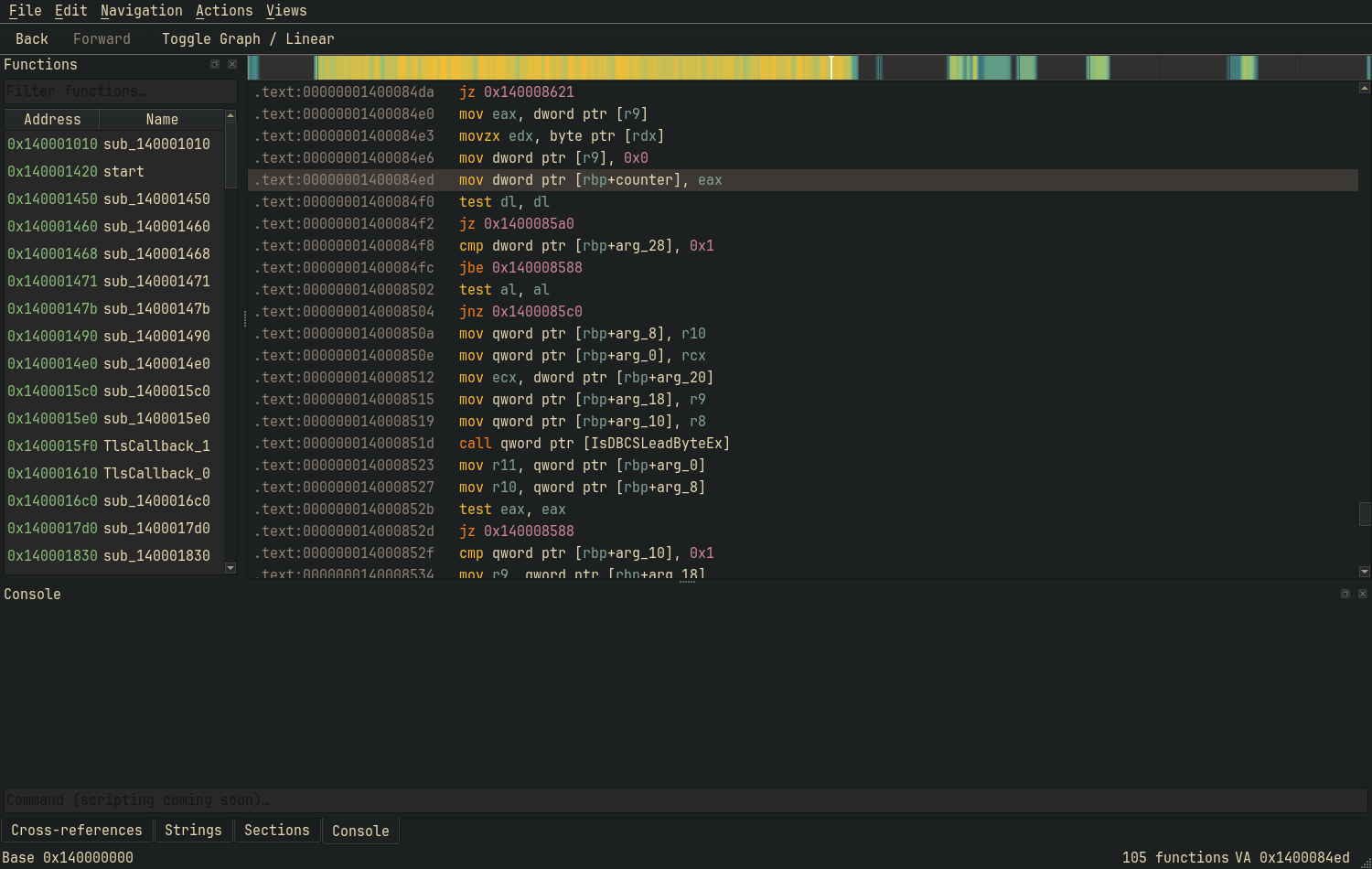Image resolution: width=1372 pixels, height=869 pixels.
Task: Open the Views menu
Action: (286, 11)
